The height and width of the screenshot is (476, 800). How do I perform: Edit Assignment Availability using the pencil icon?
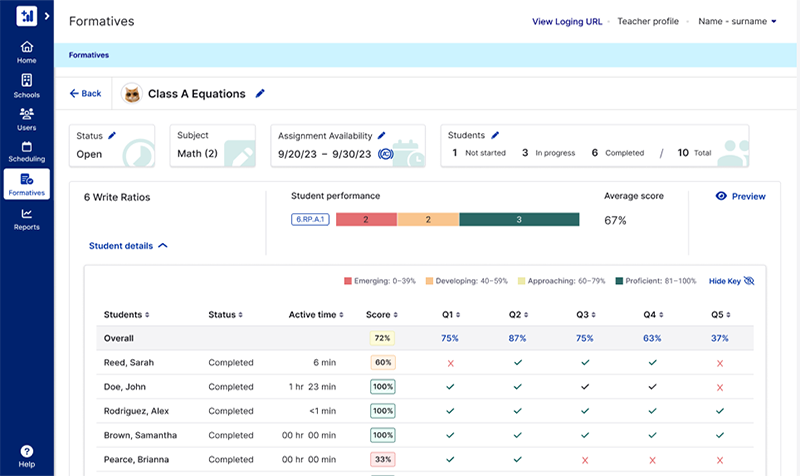(x=381, y=135)
